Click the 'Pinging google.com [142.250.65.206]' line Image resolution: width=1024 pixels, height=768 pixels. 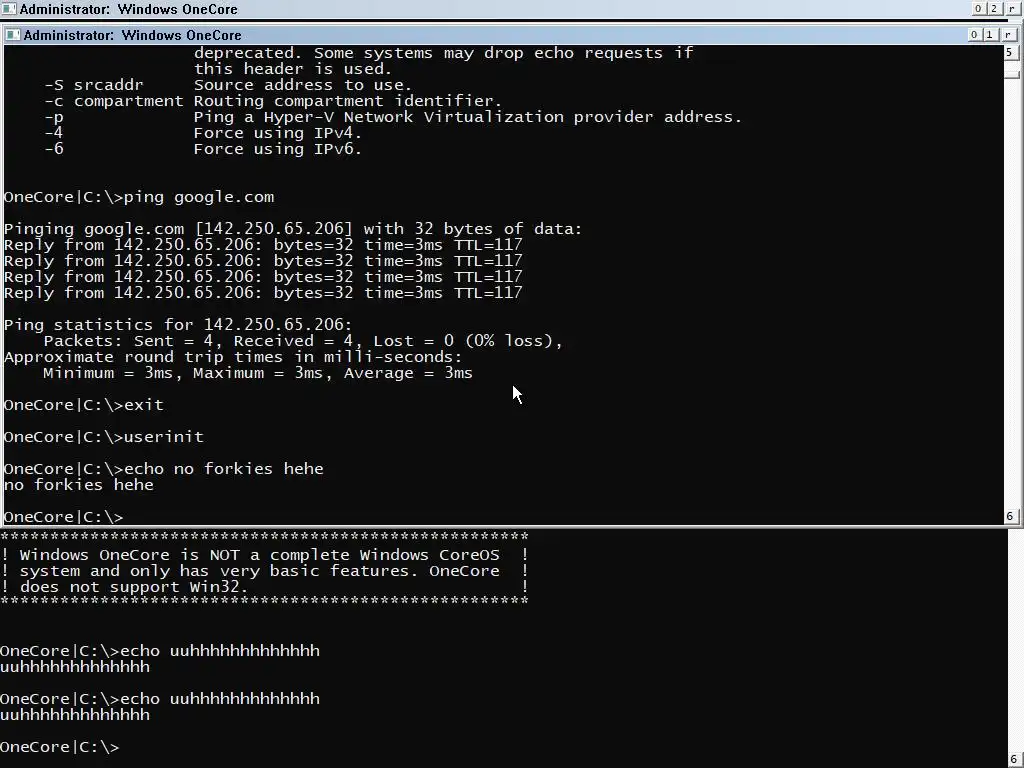pos(293,229)
